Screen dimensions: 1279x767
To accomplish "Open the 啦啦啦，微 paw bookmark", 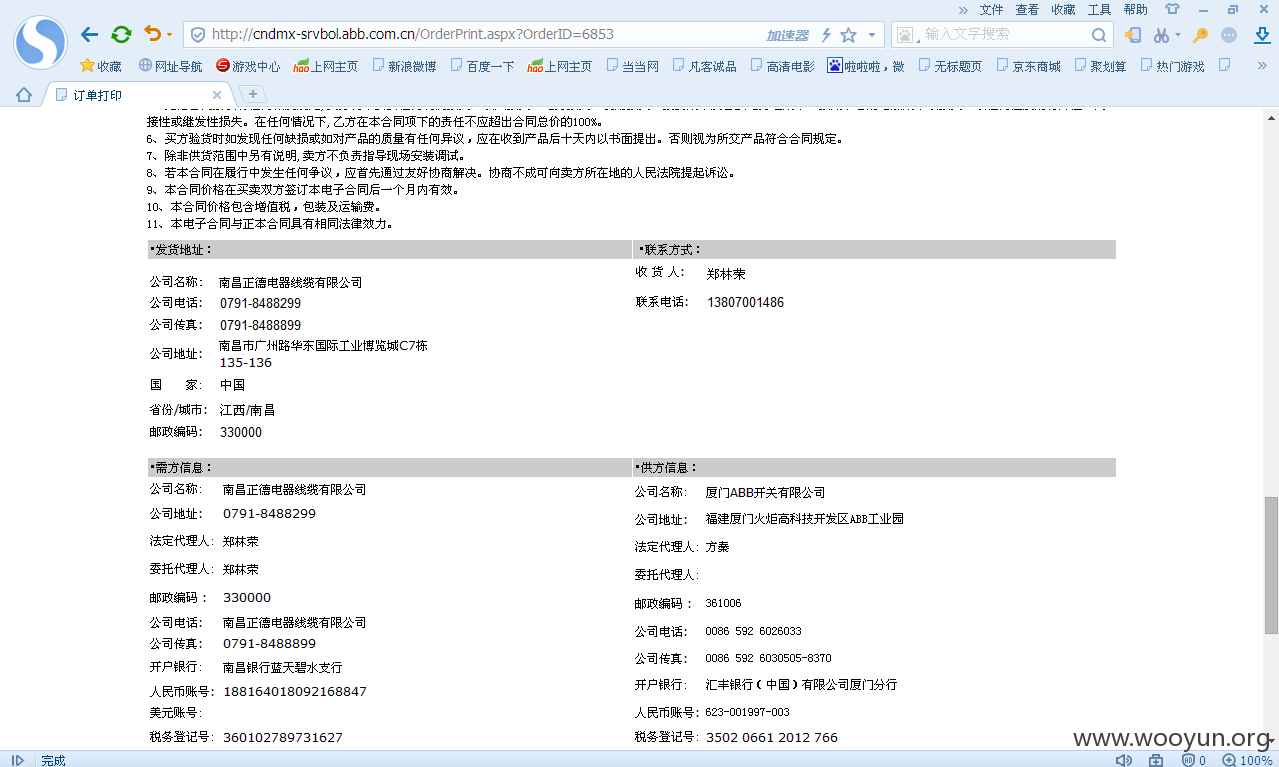I will pos(866,66).
